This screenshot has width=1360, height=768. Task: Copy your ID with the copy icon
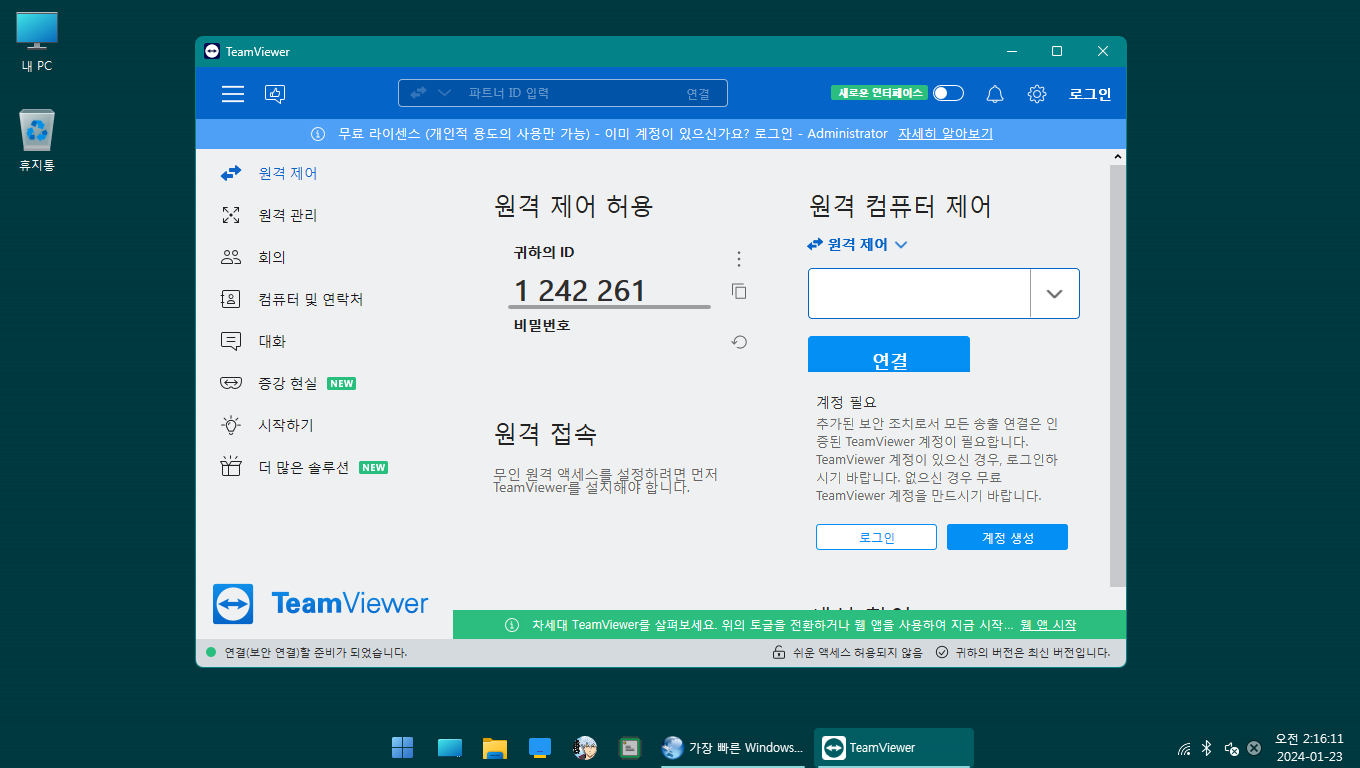[x=739, y=291]
